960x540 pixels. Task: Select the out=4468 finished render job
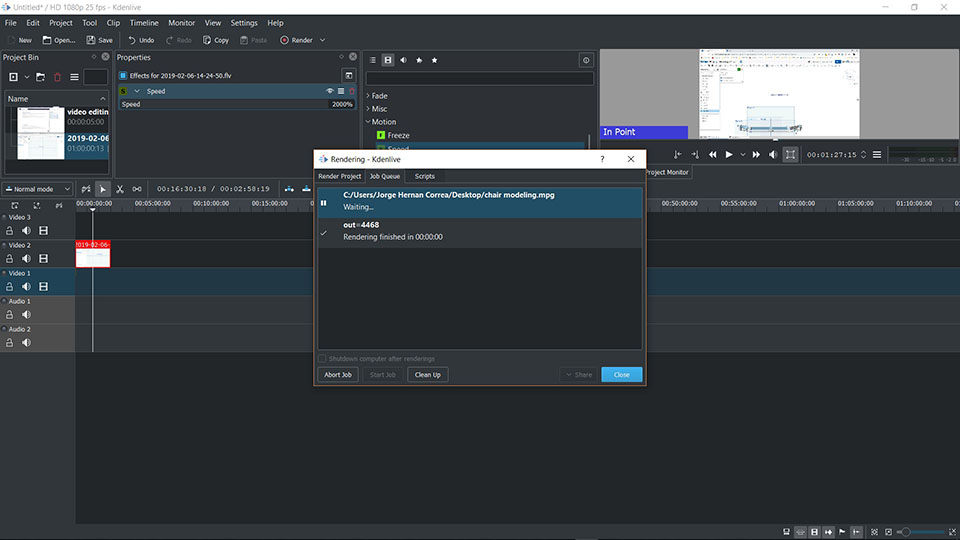(x=480, y=232)
